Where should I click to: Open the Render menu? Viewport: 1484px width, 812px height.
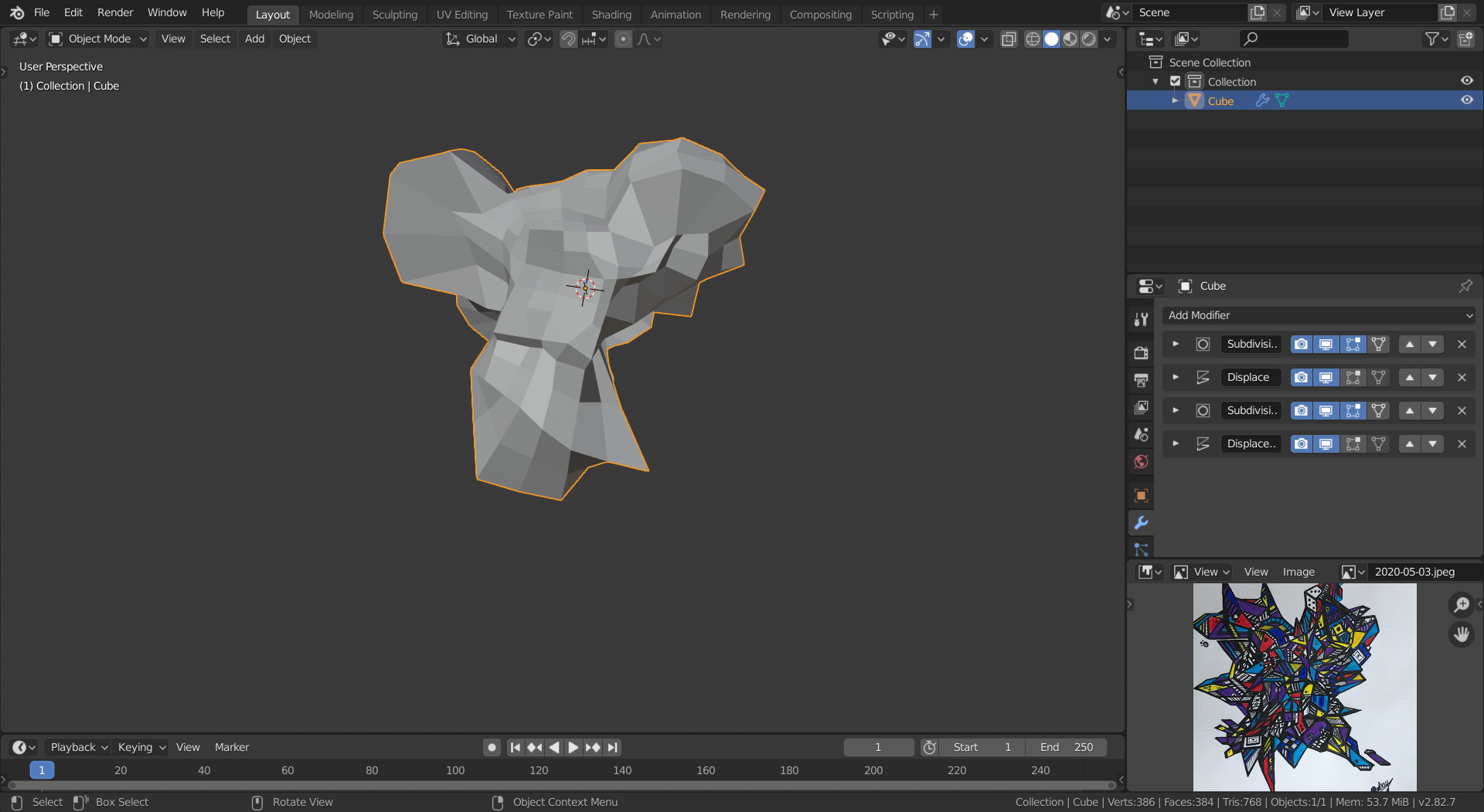(x=114, y=12)
